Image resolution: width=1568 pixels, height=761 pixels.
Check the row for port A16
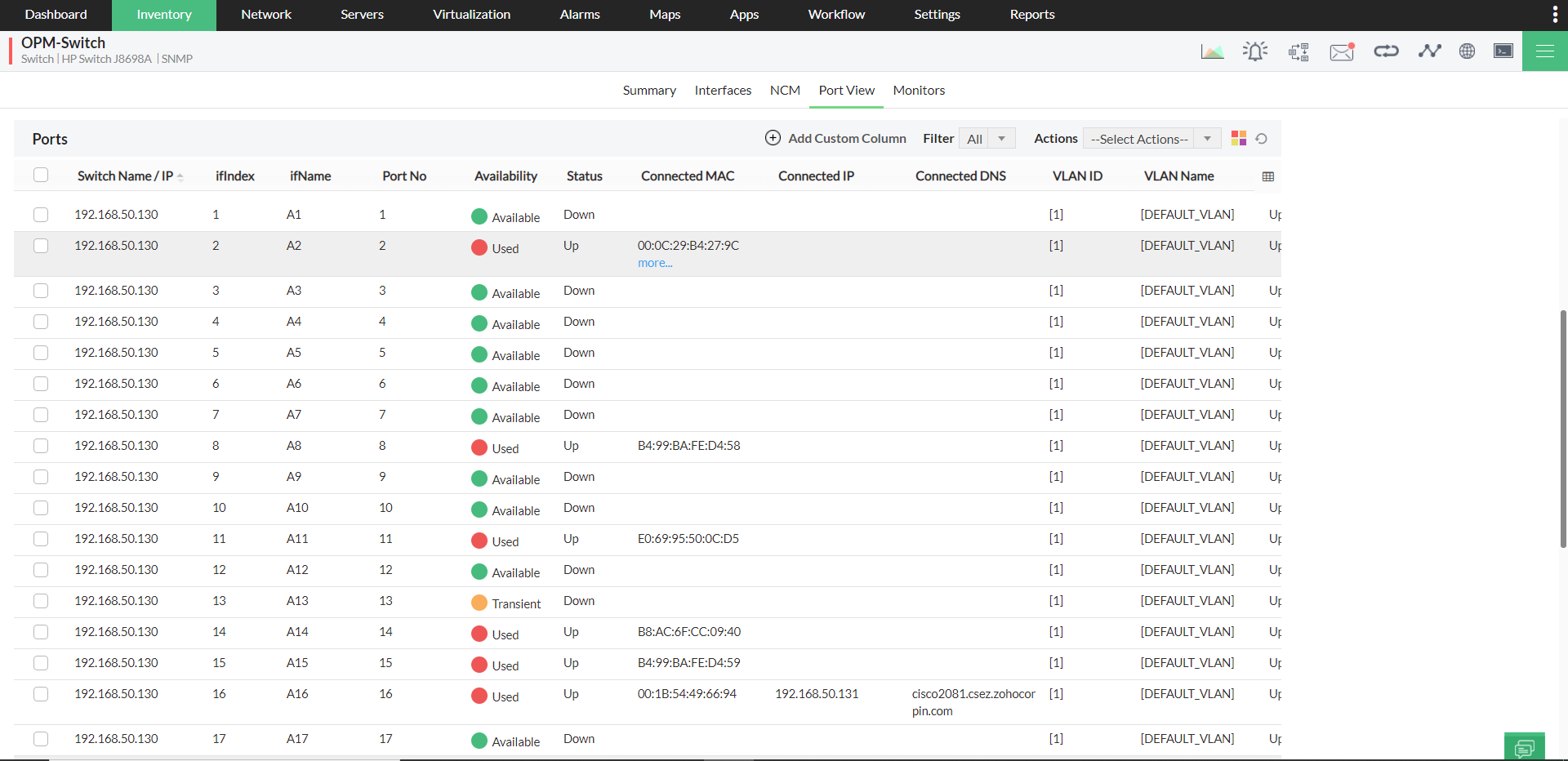click(x=41, y=694)
